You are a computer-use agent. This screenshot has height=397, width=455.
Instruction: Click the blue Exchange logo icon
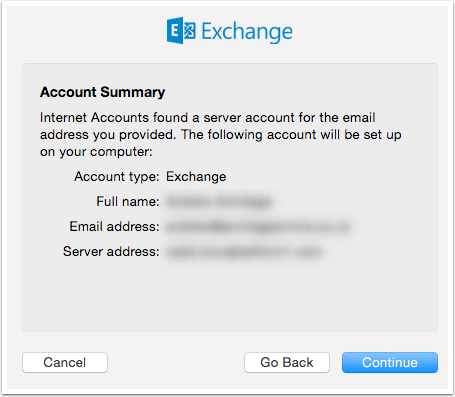181,31
